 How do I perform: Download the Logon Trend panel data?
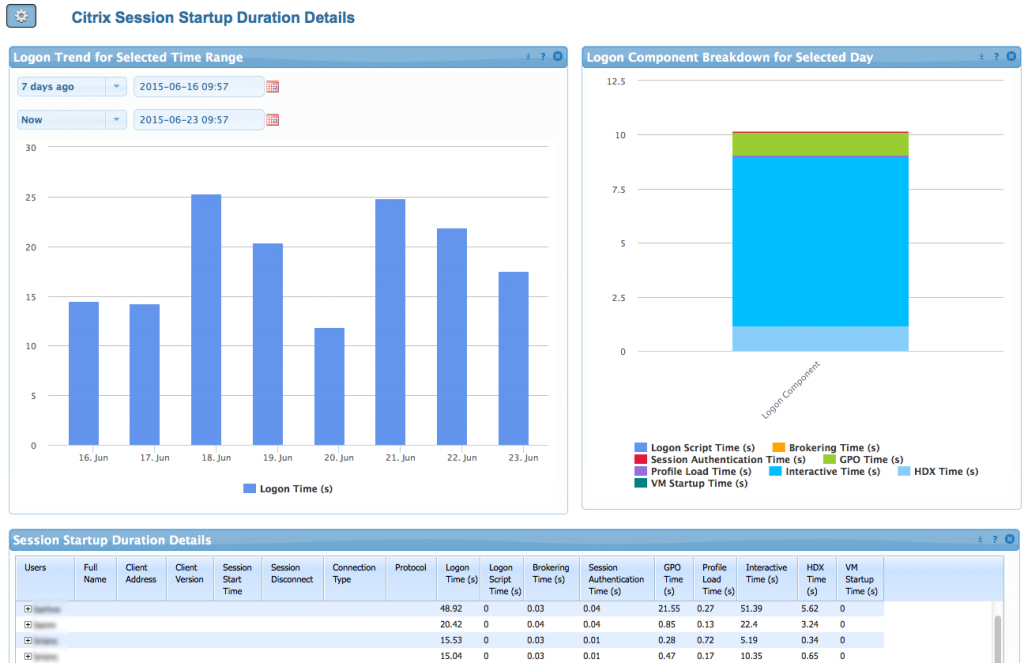(528, 57)
